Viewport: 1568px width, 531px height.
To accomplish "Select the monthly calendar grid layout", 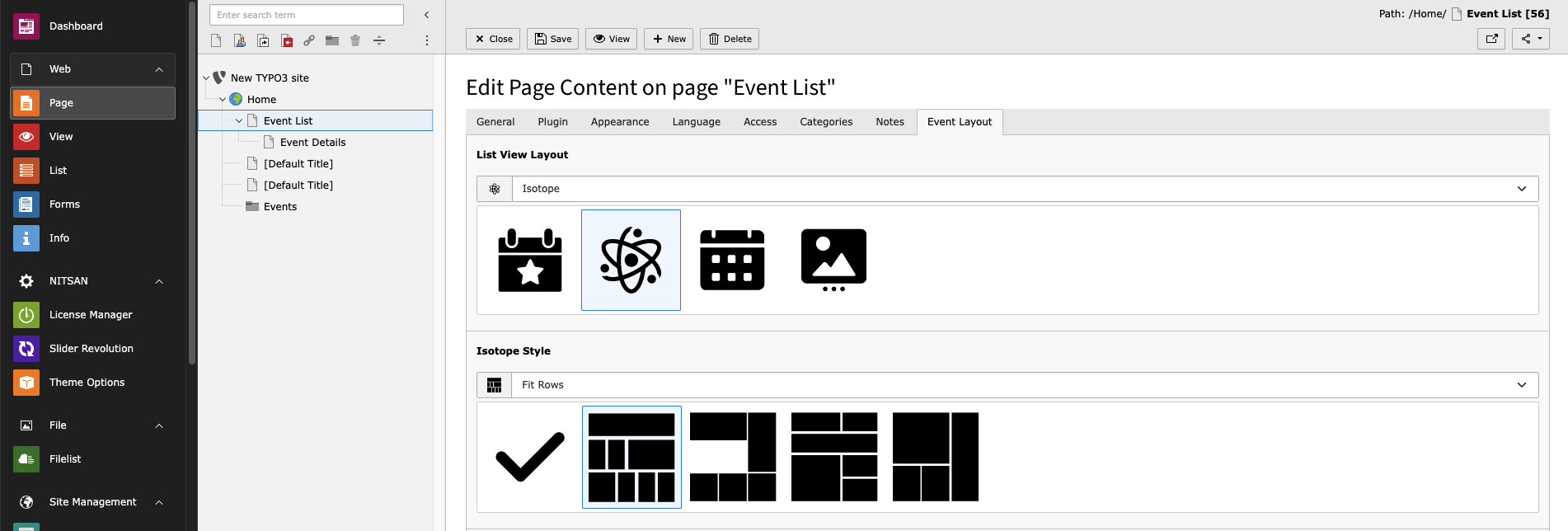I will tap(732, 261).
